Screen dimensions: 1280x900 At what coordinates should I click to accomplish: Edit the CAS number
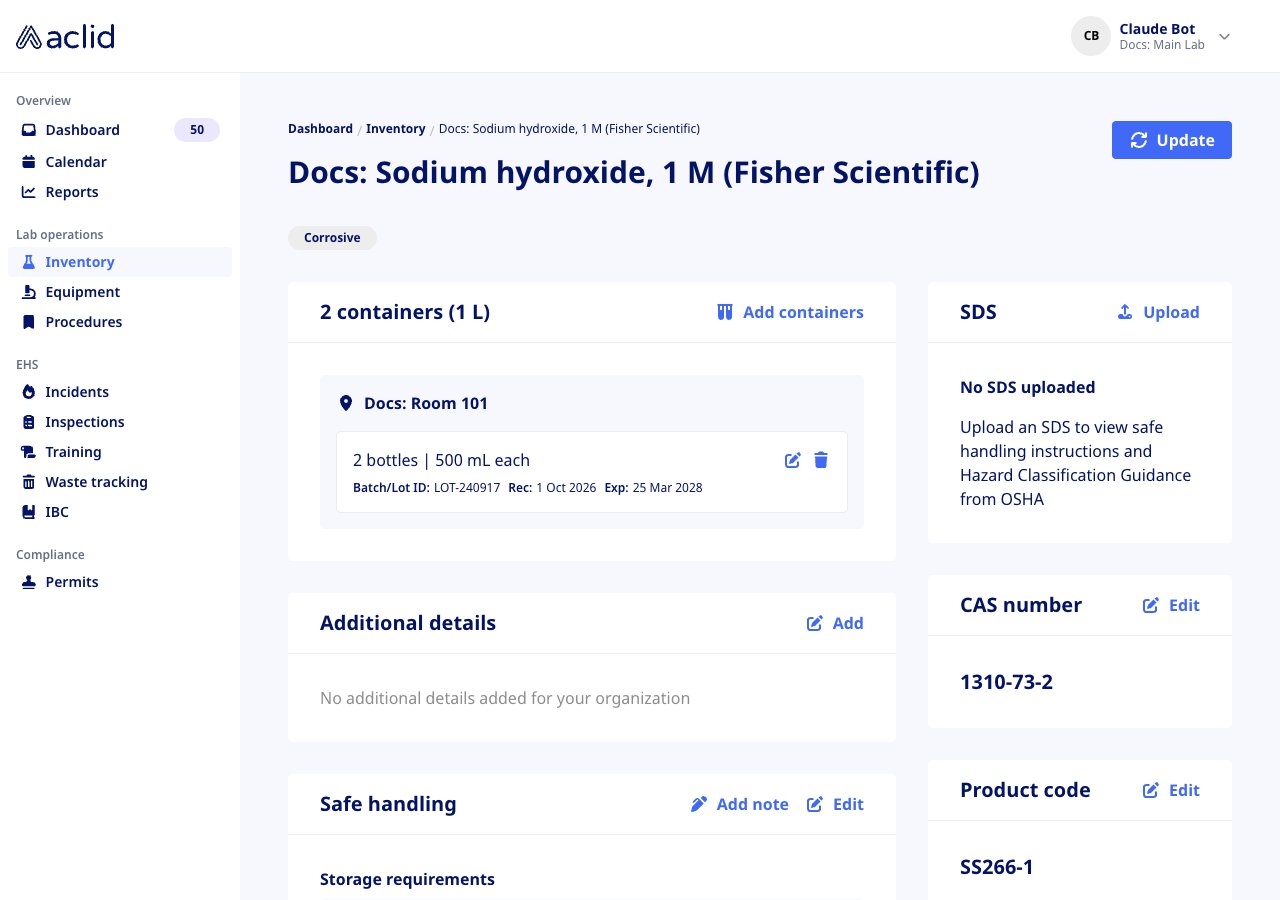pos(1171,605)
